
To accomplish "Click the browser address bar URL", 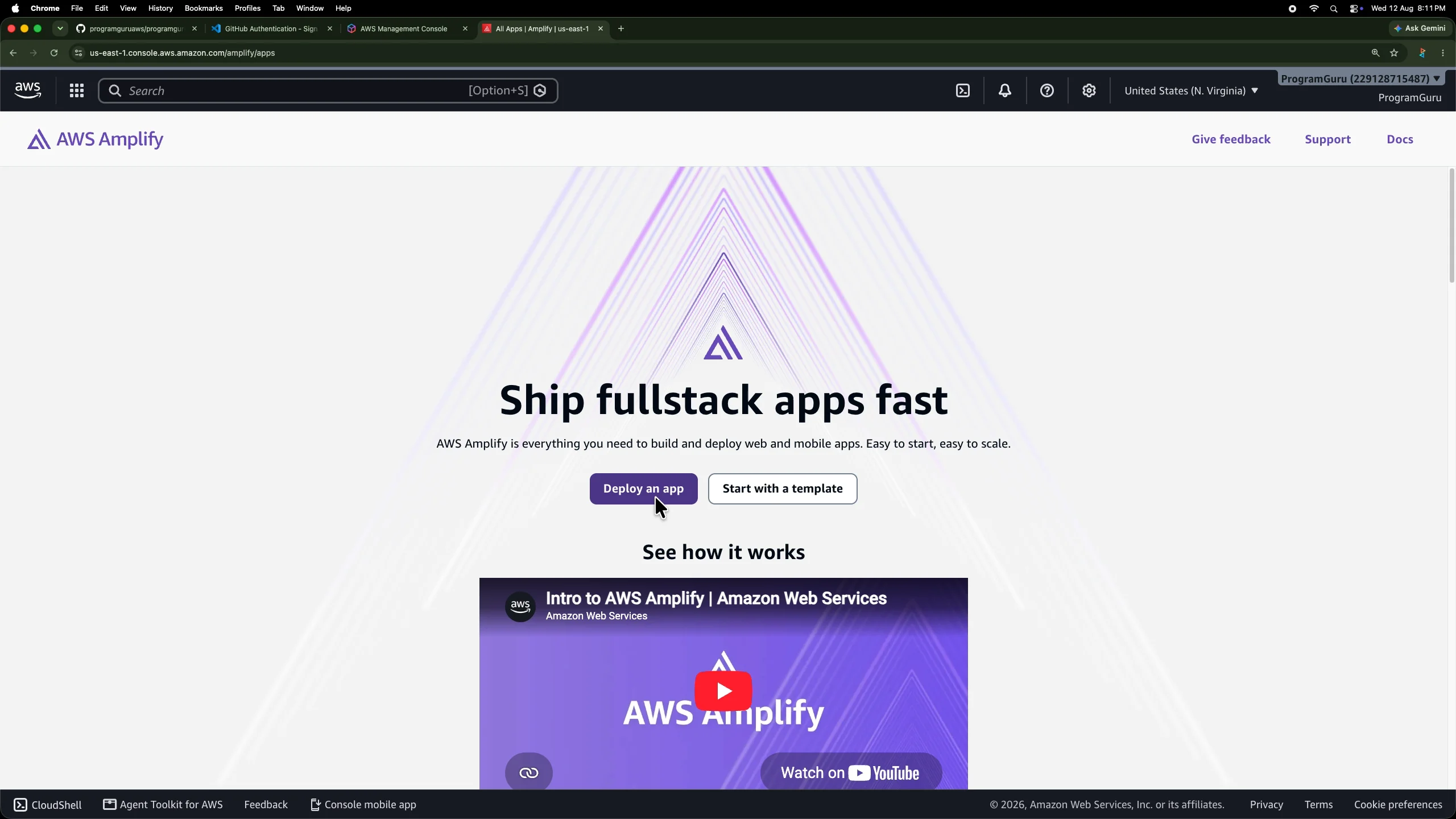I will (x=182, y=53).
